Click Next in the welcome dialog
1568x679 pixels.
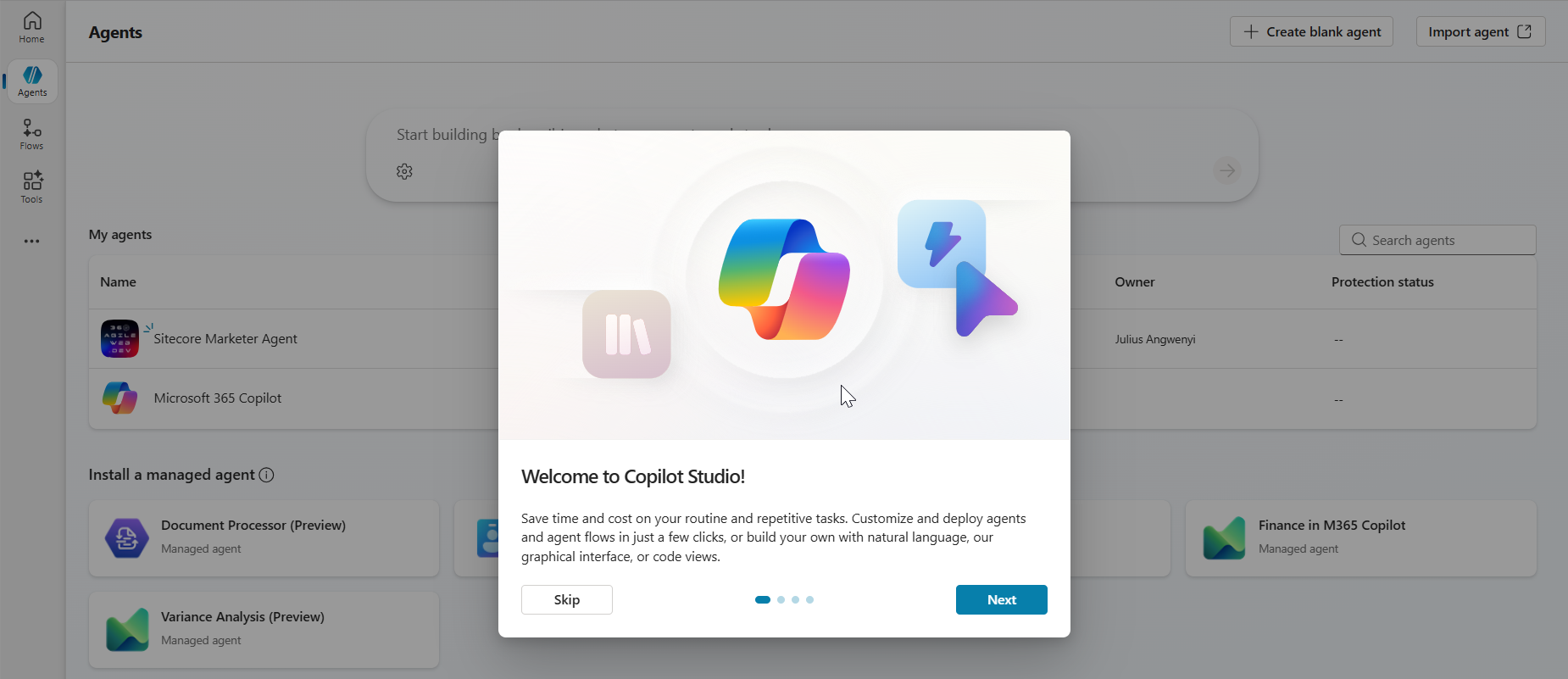point(1002,599)
